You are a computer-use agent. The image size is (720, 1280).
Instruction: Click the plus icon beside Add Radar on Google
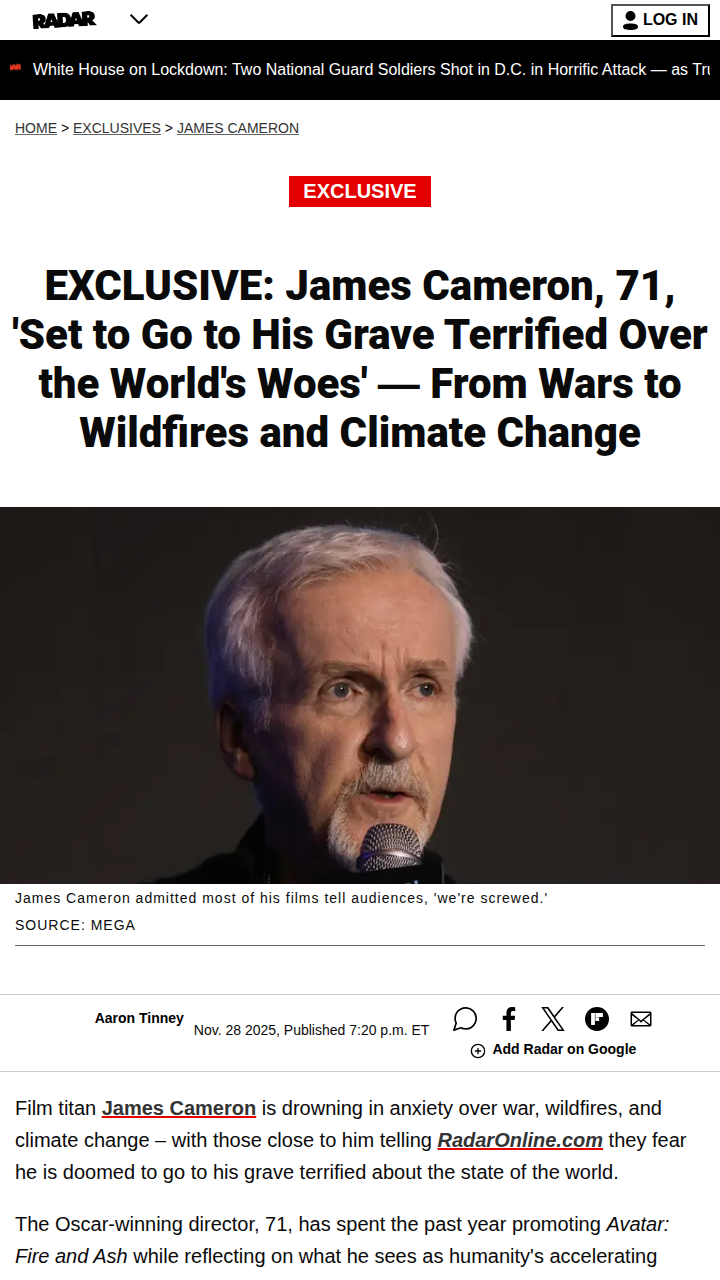pos(478,1050)
